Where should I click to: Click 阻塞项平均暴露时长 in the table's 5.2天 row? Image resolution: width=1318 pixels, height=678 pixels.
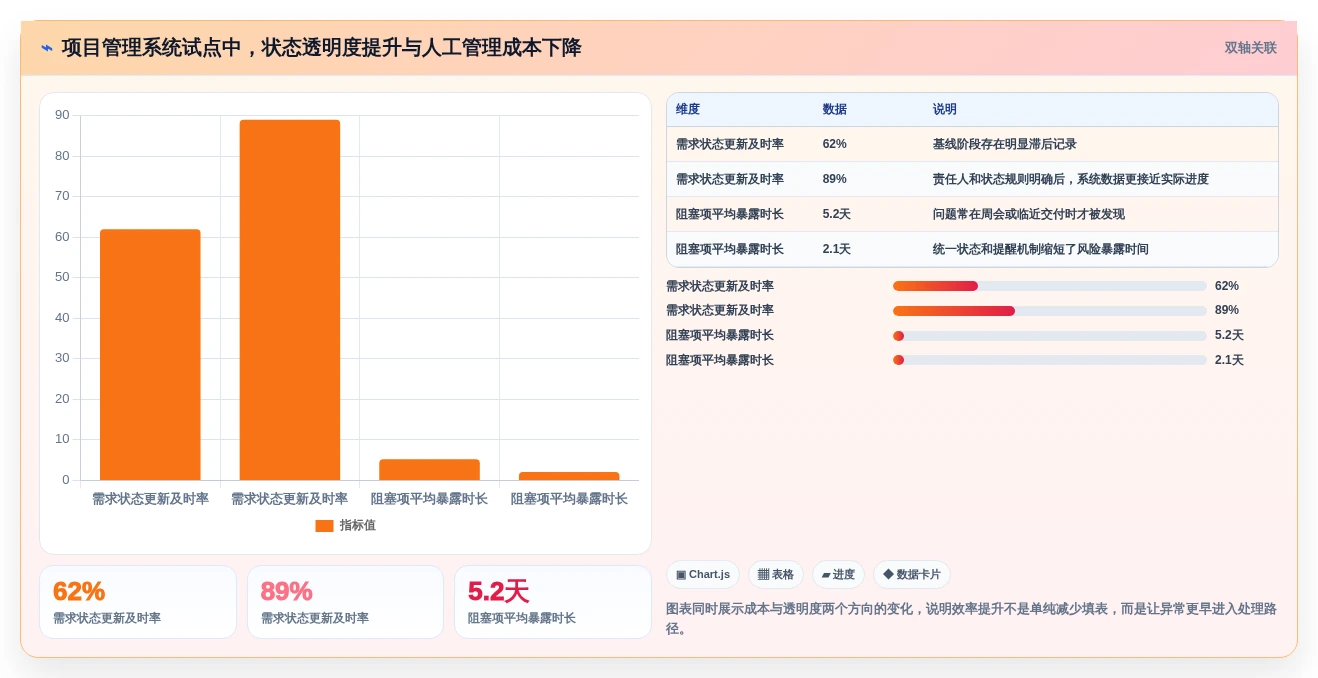(730, 214)
